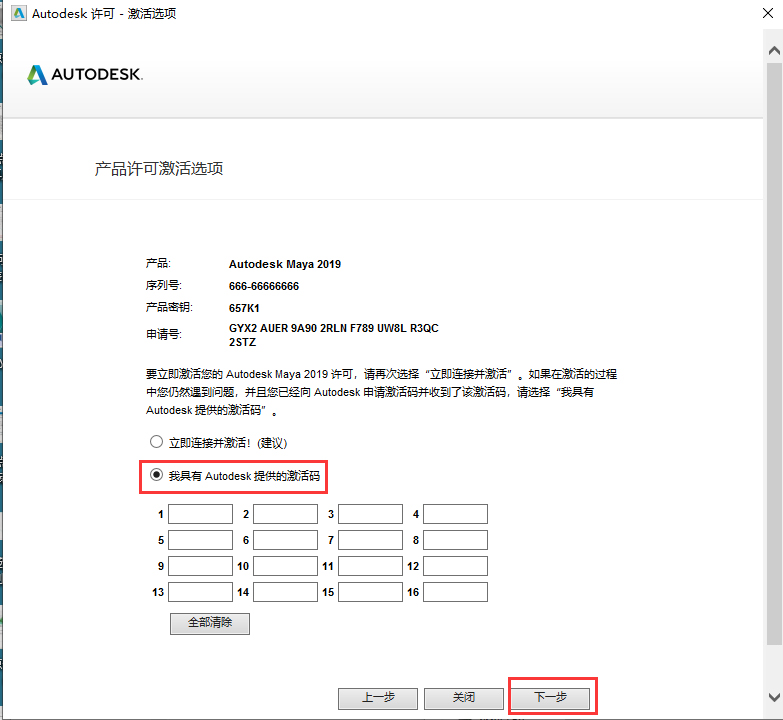Click activation code field 5
The width and height of the screenshot is (783, 720).
200,540
